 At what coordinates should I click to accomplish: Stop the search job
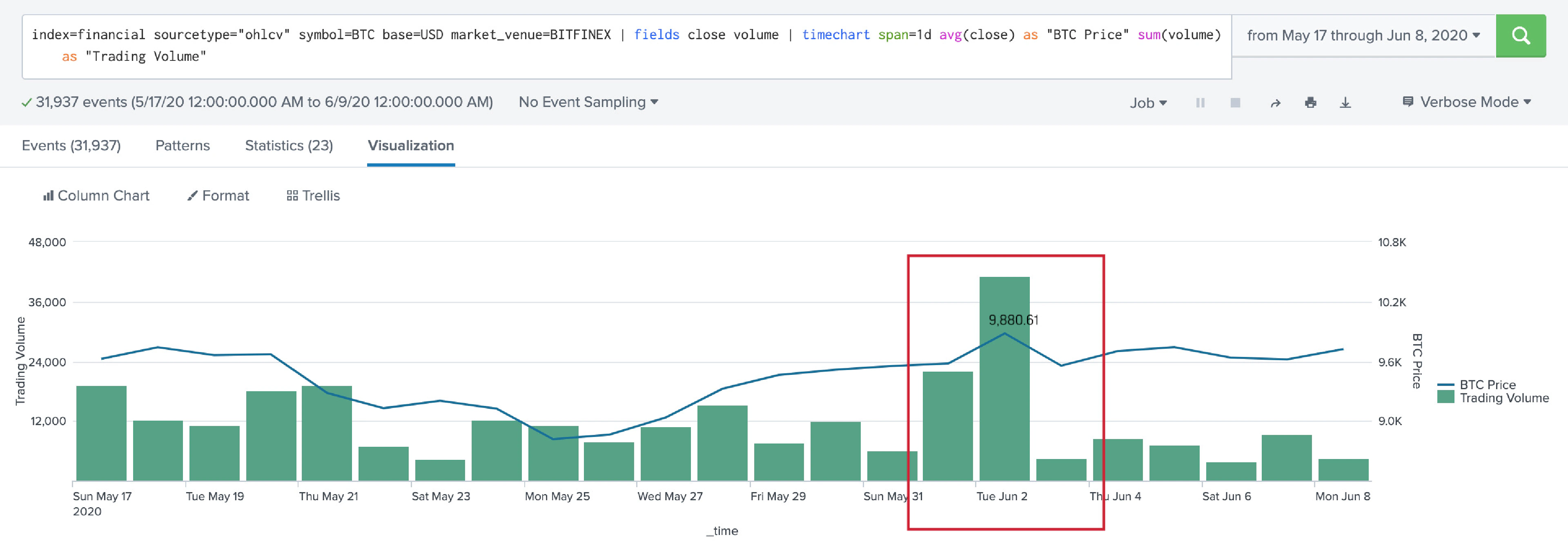tap(1235, 103)
